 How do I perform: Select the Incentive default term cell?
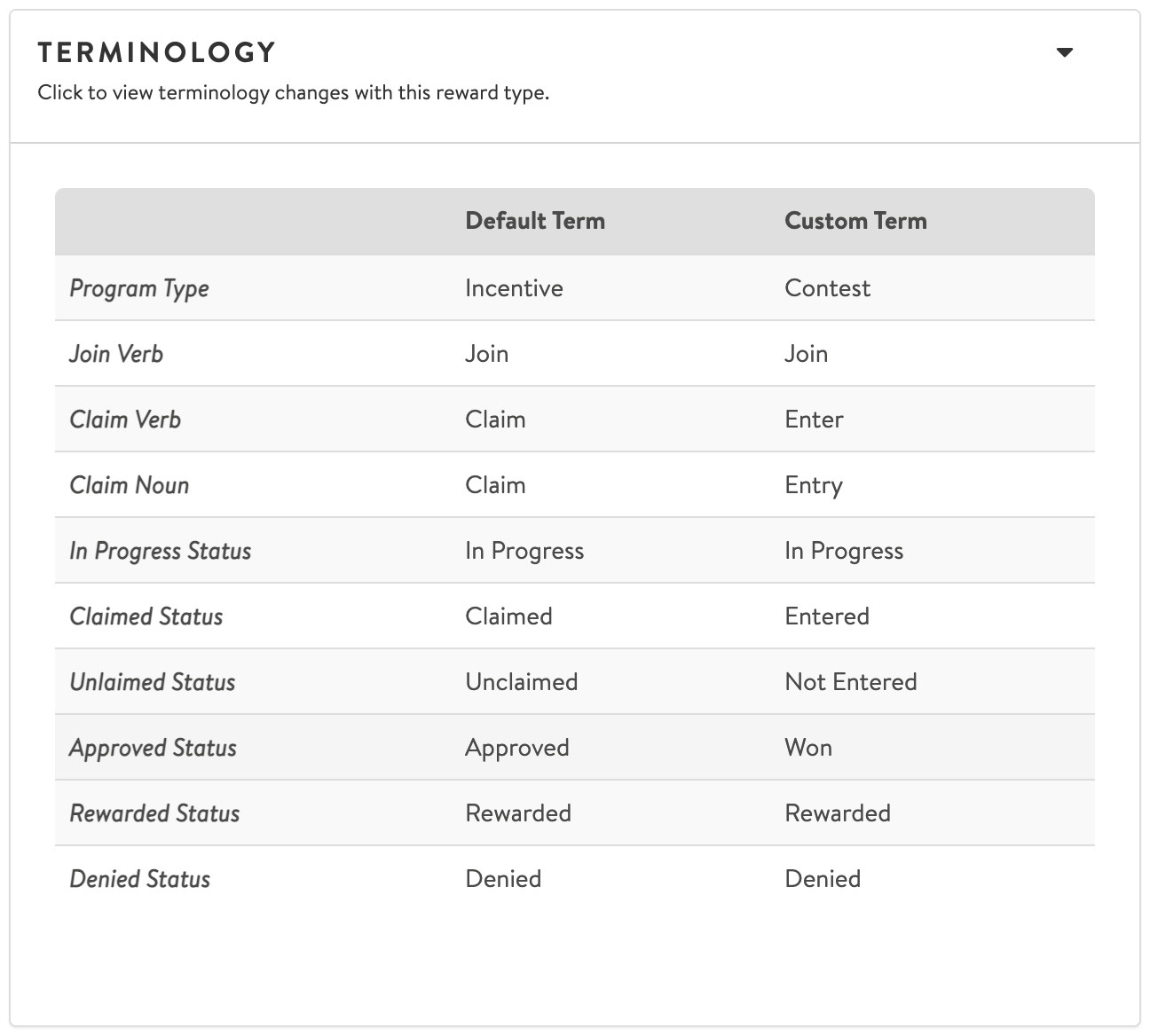515,287
